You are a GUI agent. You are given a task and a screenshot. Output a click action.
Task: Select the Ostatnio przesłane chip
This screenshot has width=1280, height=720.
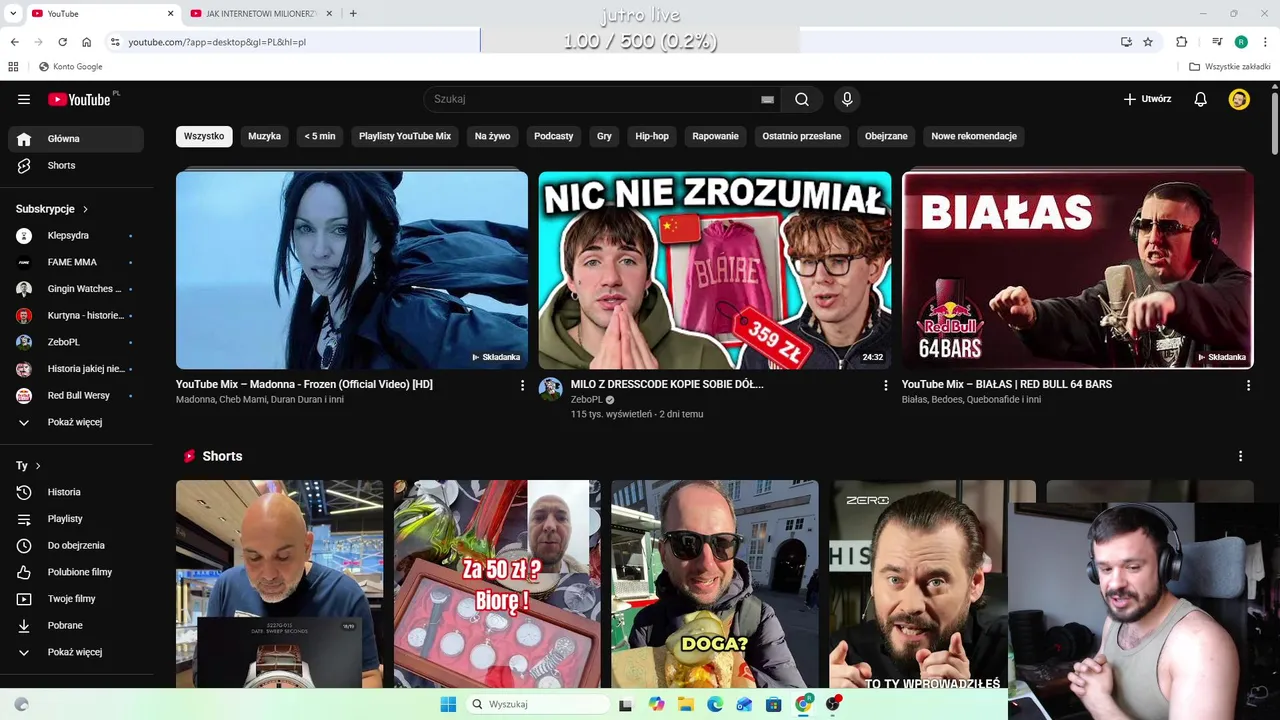[x=802, y=136]
